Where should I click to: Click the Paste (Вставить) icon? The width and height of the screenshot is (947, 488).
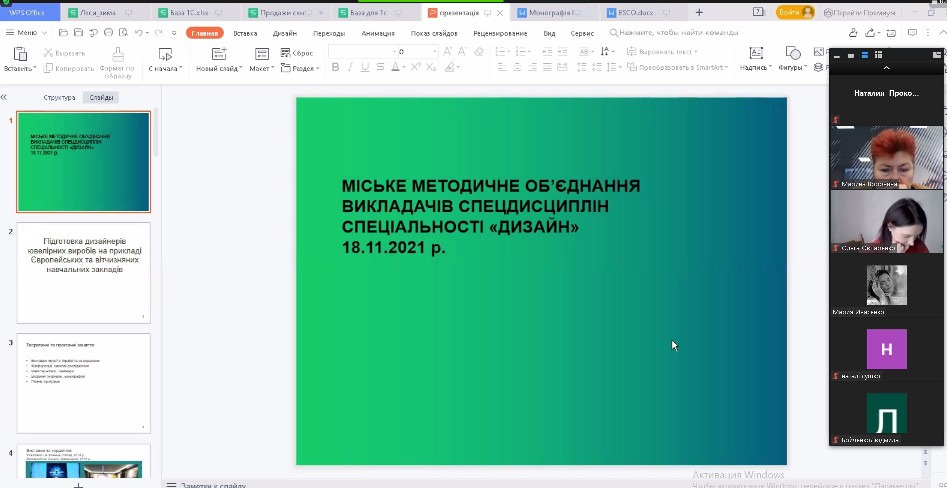pyautogui.click(x=18, y=54)
